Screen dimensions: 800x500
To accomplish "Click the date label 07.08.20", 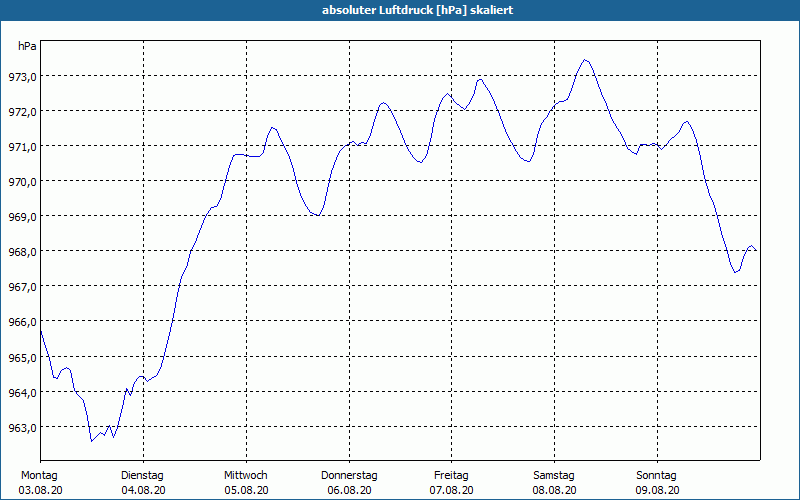I will pyautogui.click(x=452, y=490).
